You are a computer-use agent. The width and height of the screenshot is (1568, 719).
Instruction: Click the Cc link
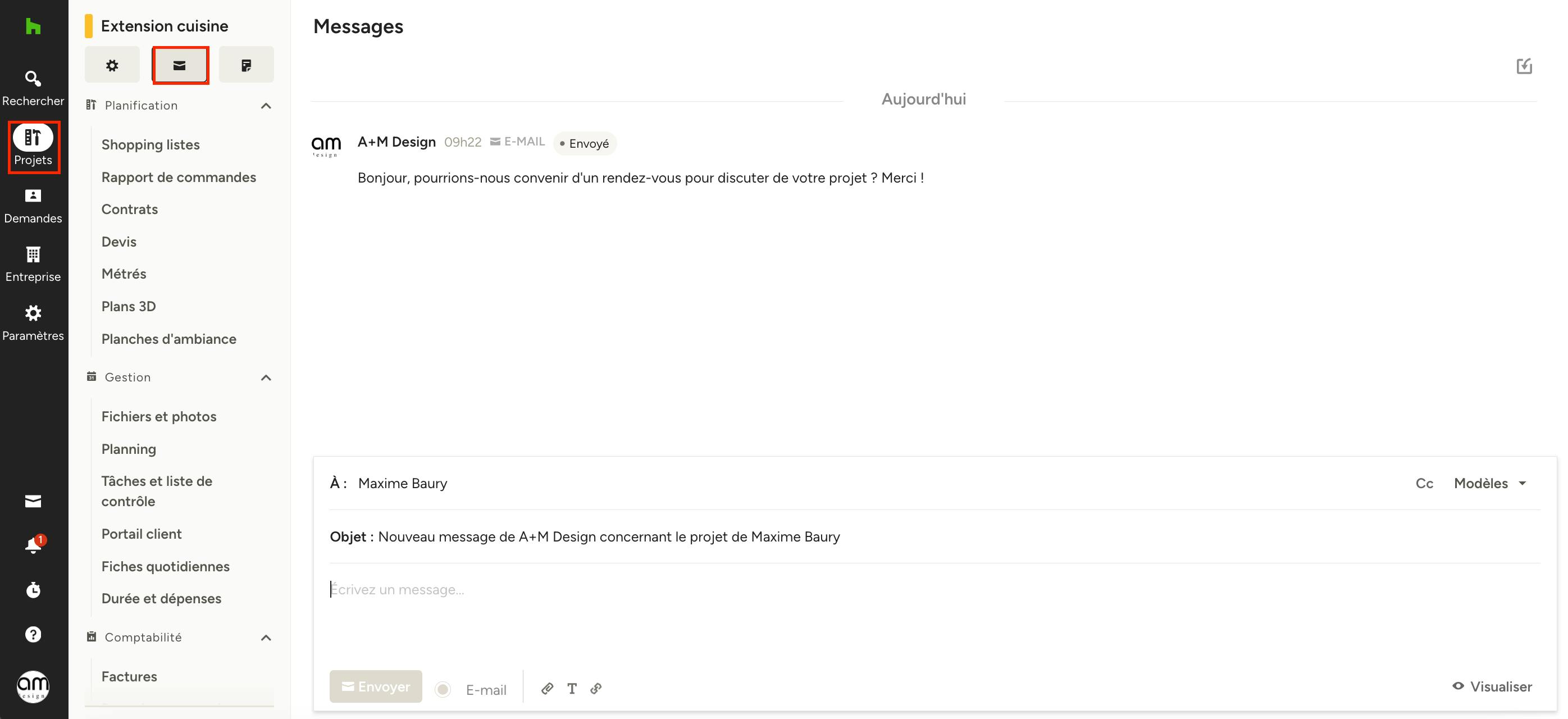(1424, 483)
